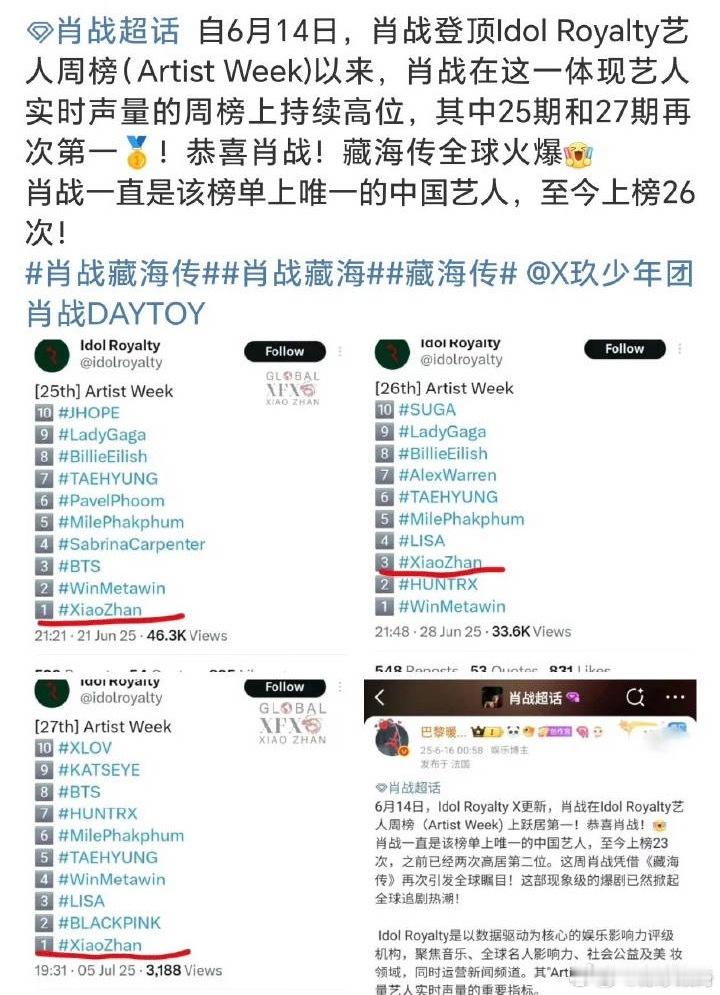Open #SabrinaCarpenter hashtag in 25th list
This screenshot has width=720, height=995.
(x=131, y=544)
